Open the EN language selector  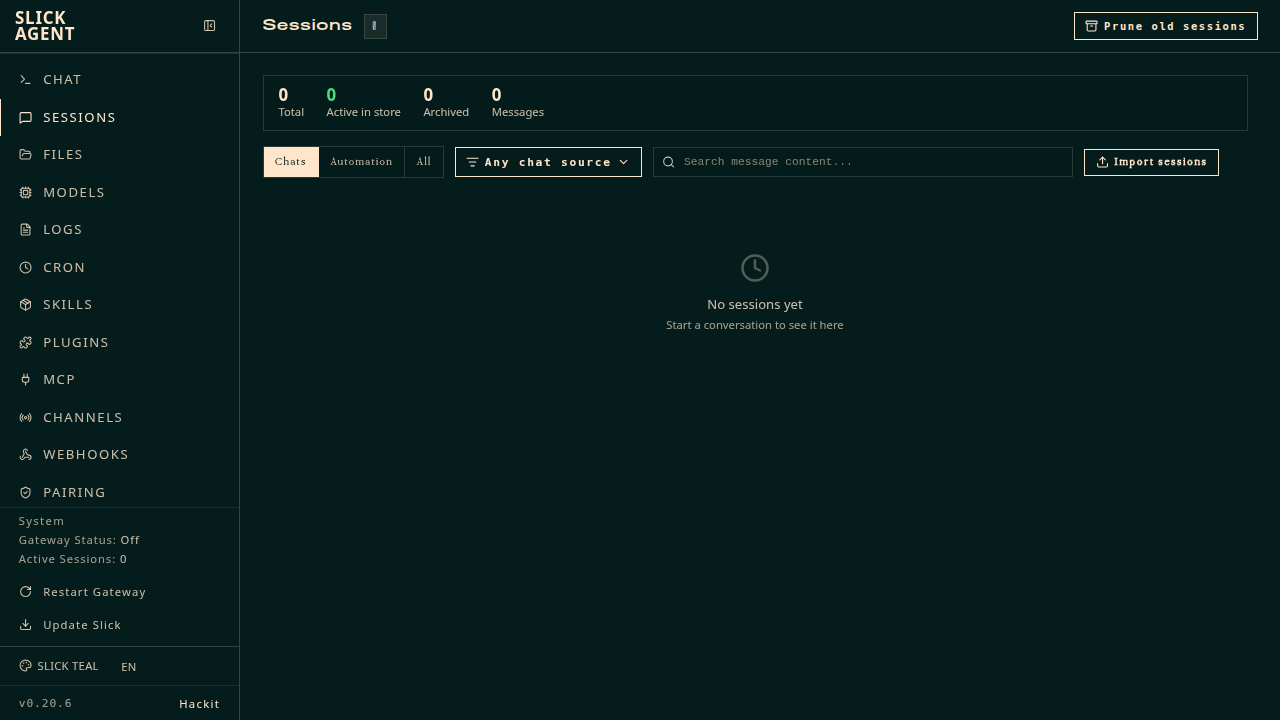129,667
